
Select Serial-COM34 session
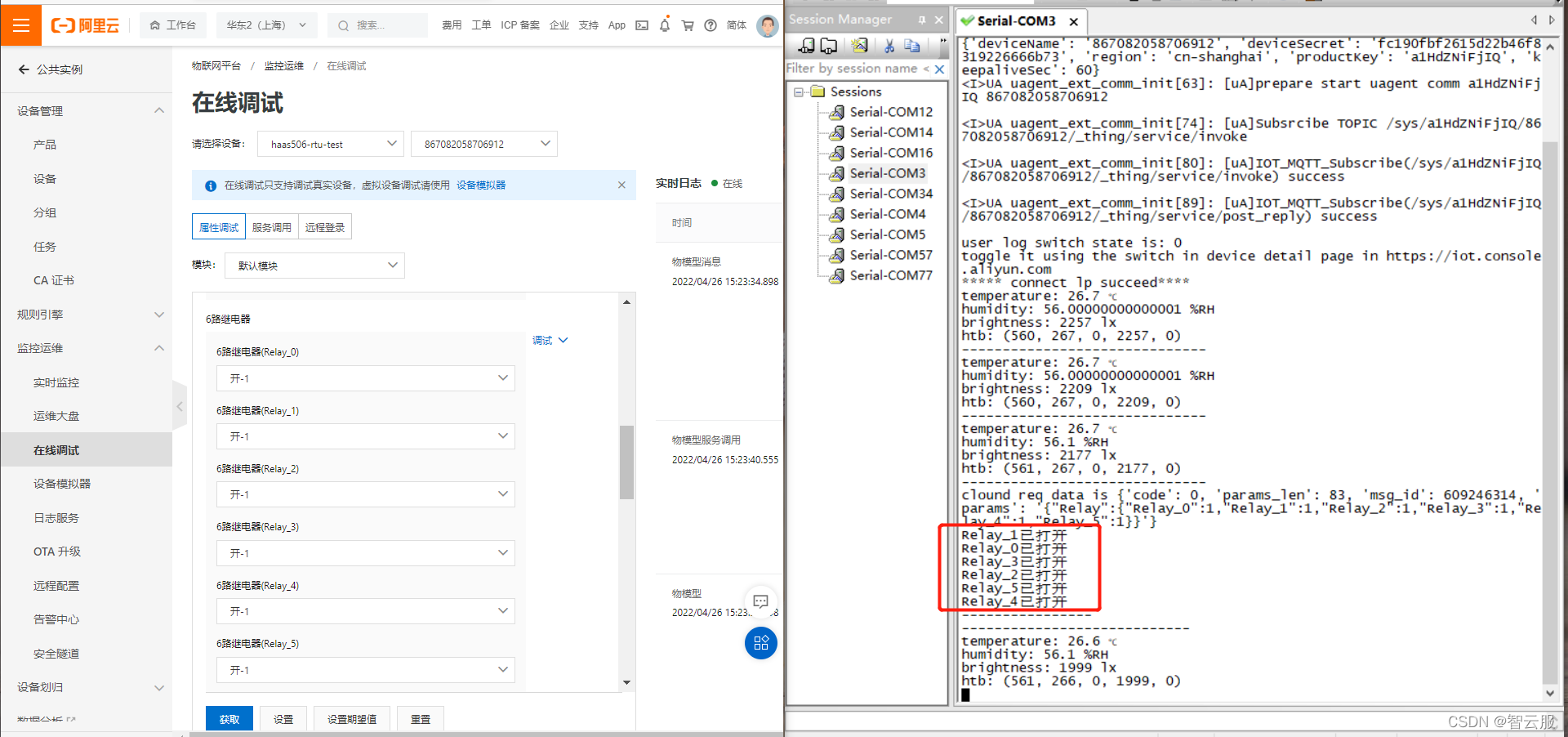tap(891, 194)
